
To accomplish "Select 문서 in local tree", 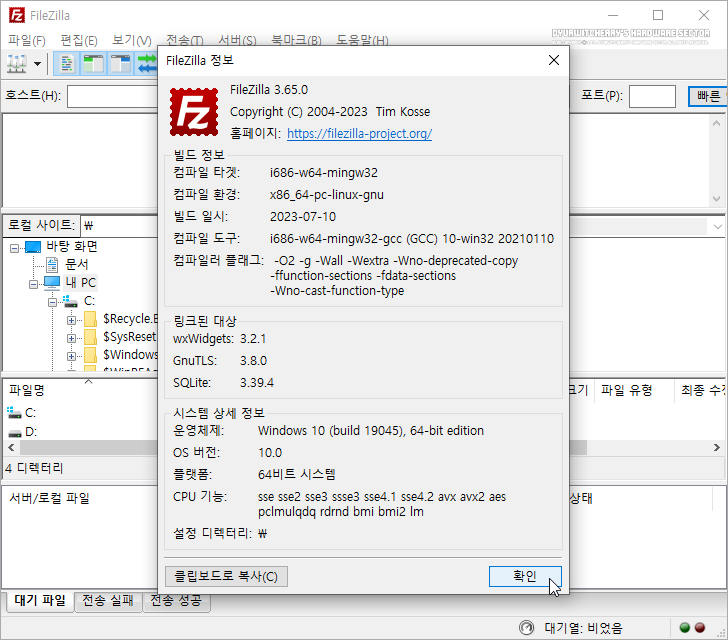I will point(77,264).
